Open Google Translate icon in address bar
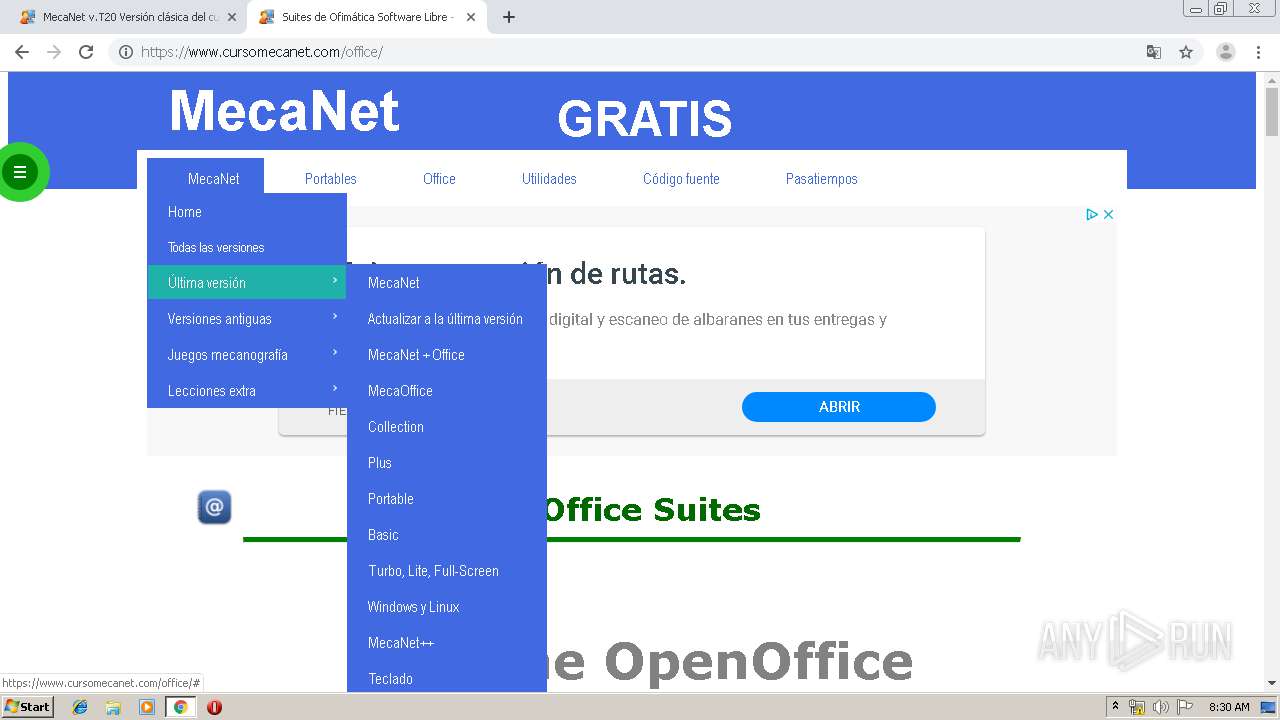The width and height of the screenshot is (1280, 720). pyautogui.click(x=1153, y=52)
